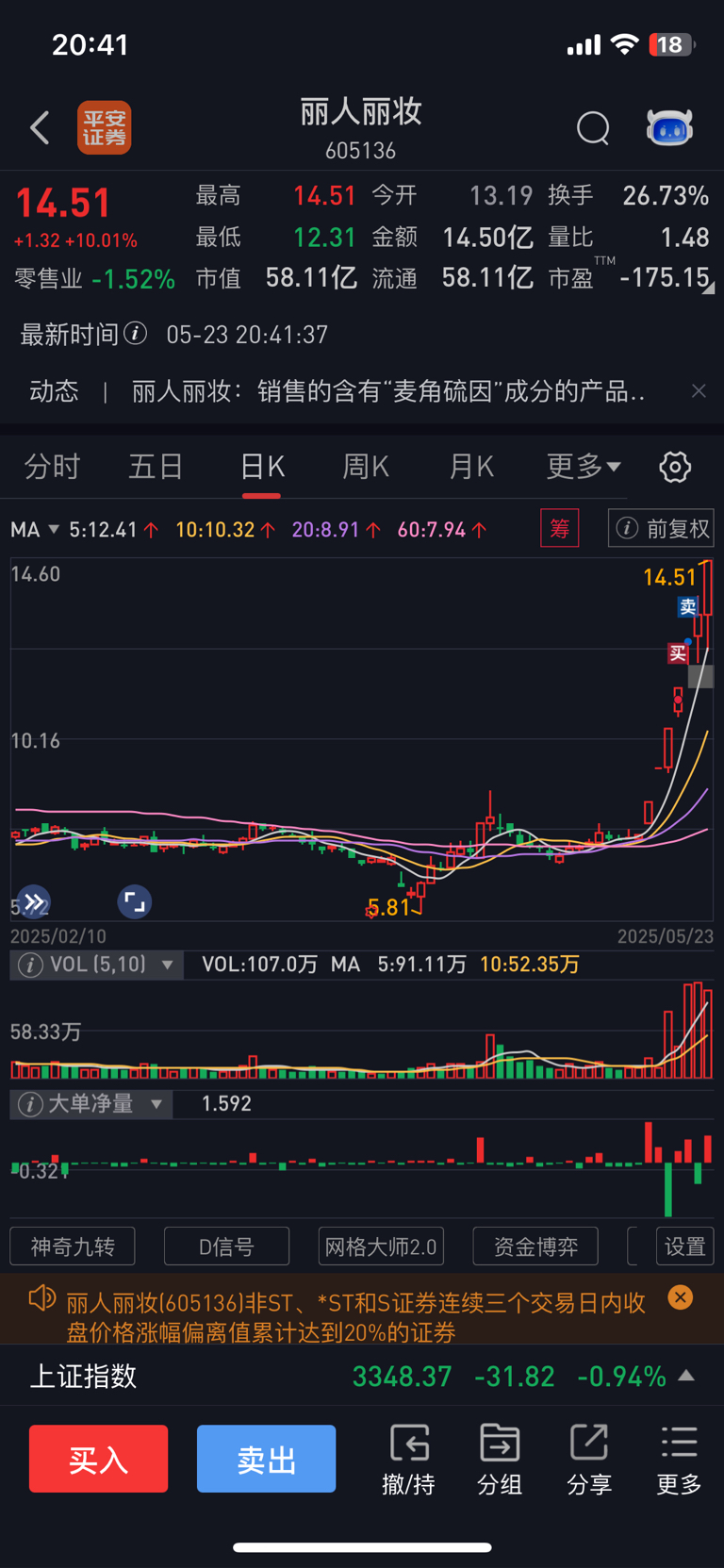Viewport: 724px width, 1568px height.
Task: Open 丽人丽妆 麦角硫因 news headline
Action: coord(388,390)
